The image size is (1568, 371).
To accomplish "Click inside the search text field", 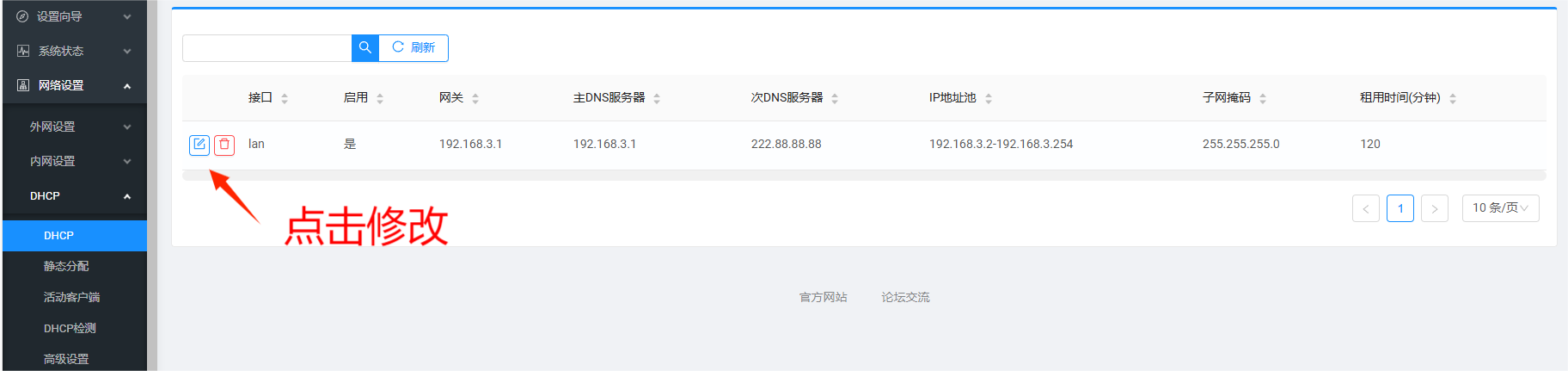I will tap(266, 48).
